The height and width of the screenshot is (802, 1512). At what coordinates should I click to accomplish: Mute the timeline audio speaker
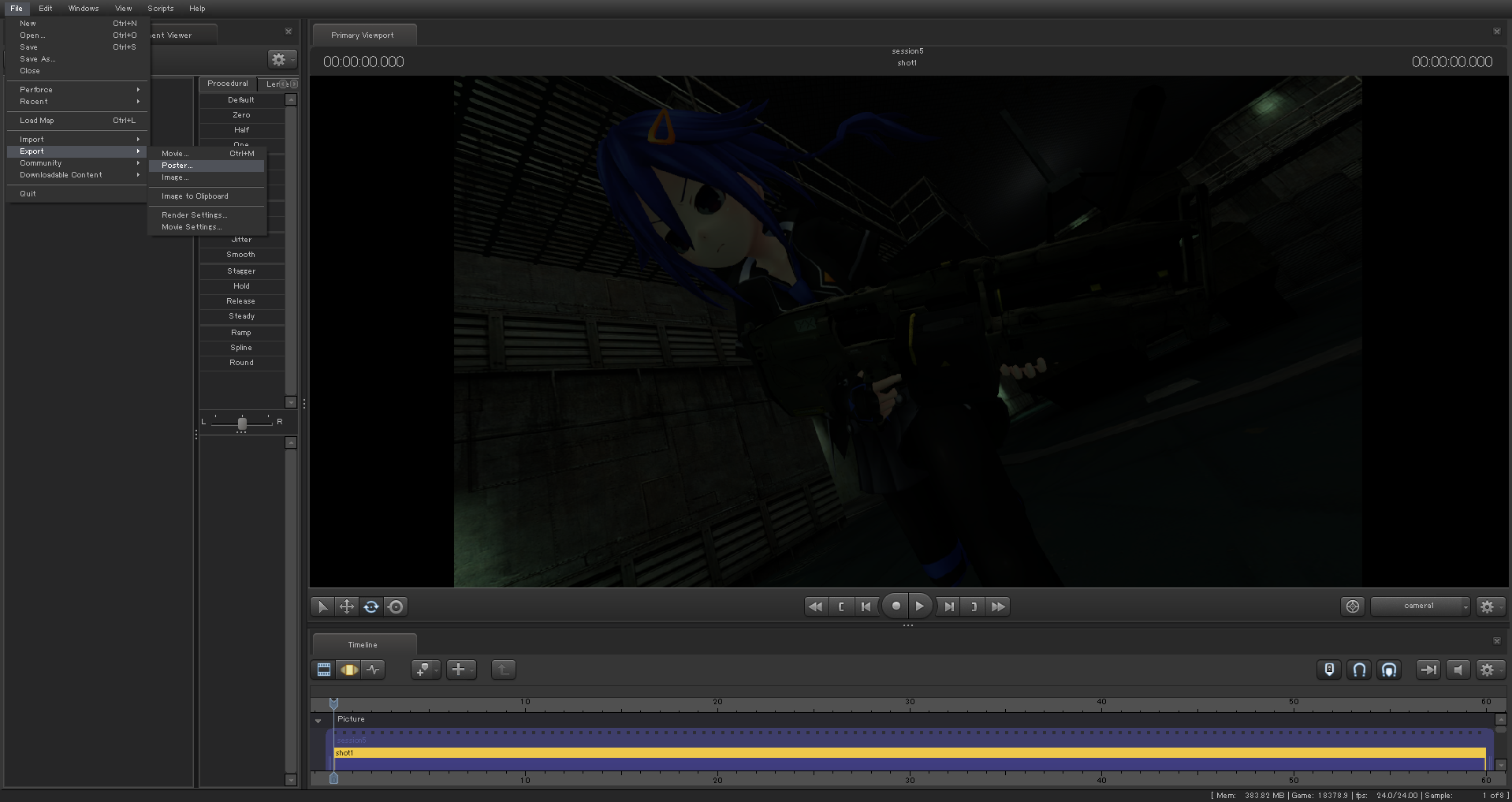tap(1458, 670)
